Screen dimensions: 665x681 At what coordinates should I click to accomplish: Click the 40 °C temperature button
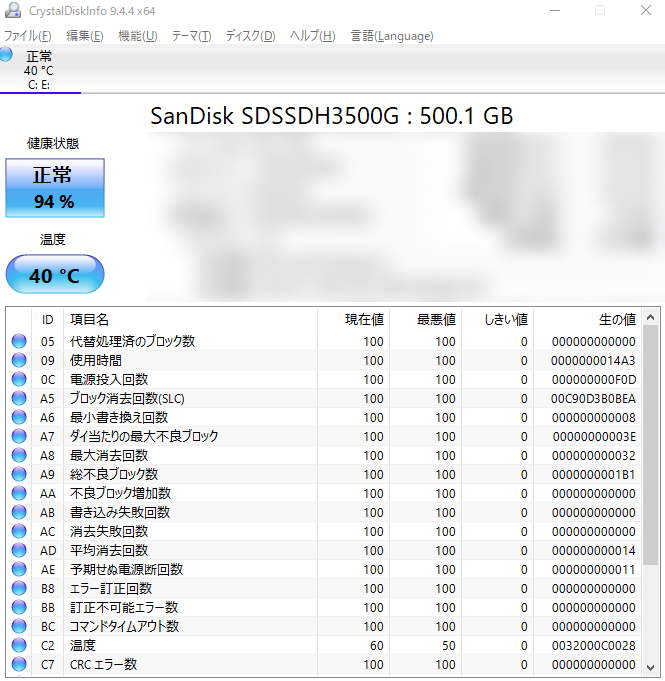point(55,274)
